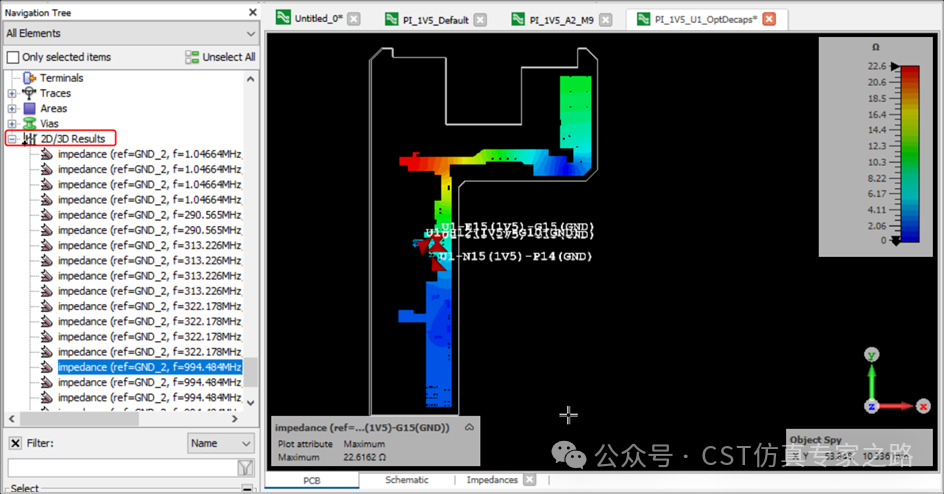Collapse the Select section
Viewport: 944px width, 494px height.
coord(247,488)
